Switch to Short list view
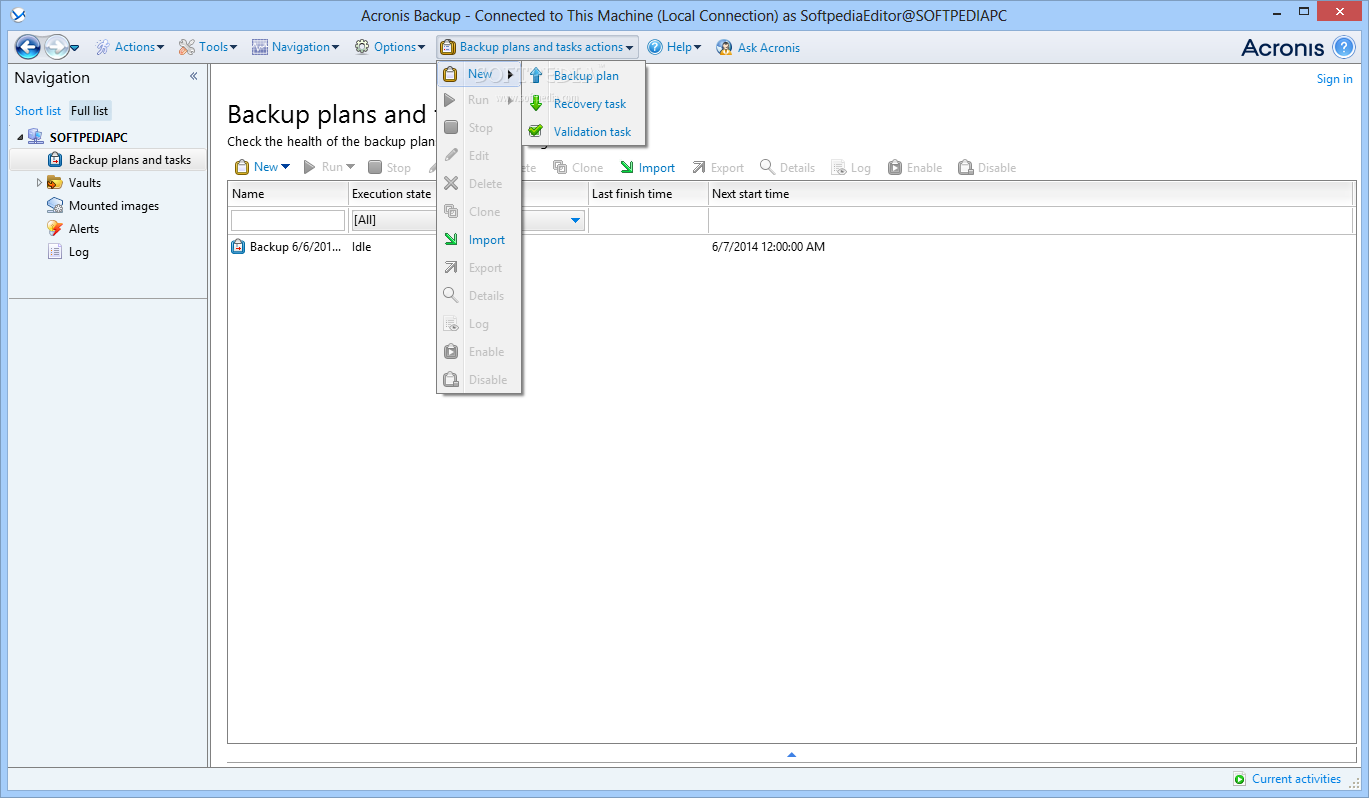 pyautogui.click(x=38, y=111)
